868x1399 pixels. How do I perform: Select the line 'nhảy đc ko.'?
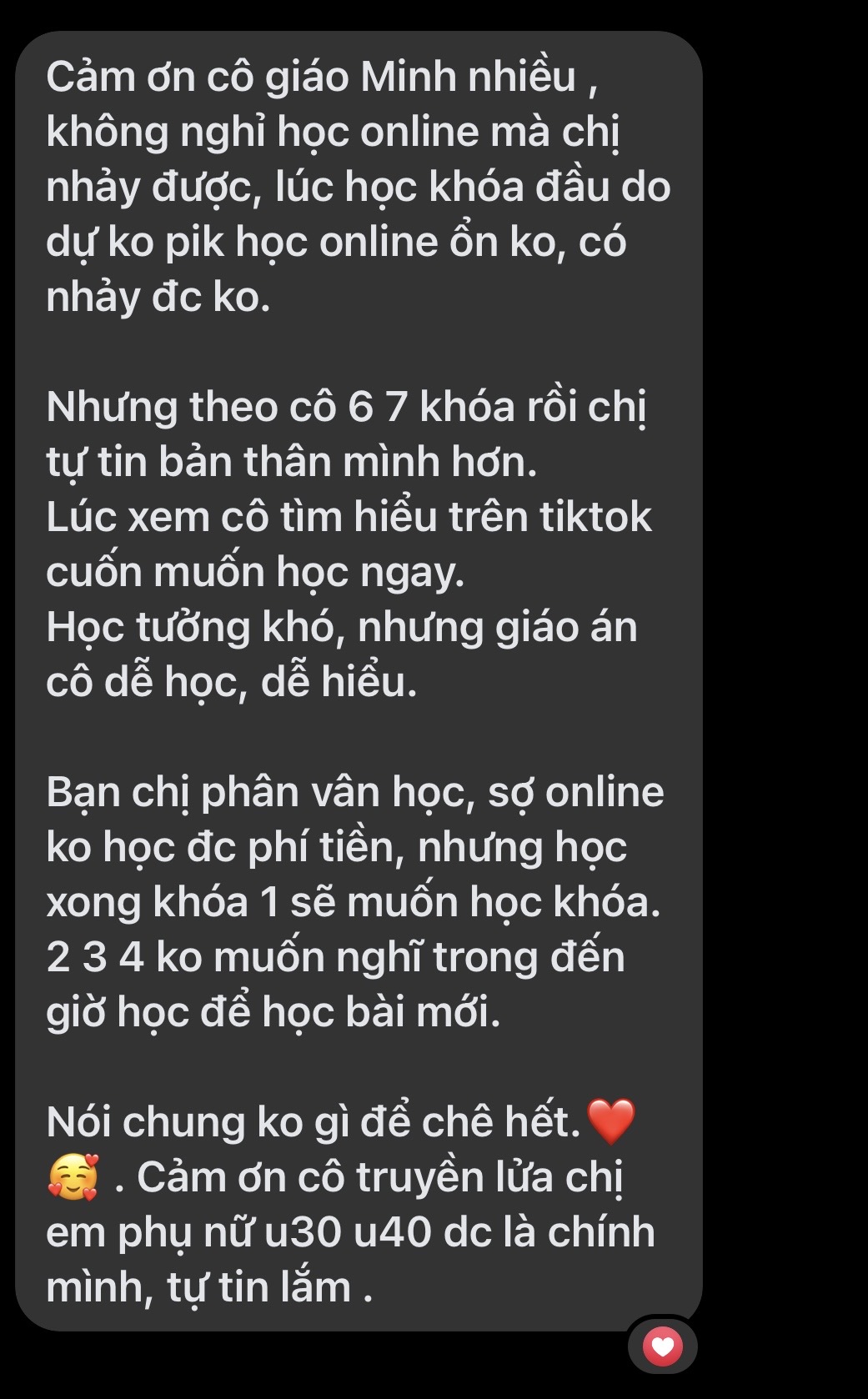[x=158, y=298]
